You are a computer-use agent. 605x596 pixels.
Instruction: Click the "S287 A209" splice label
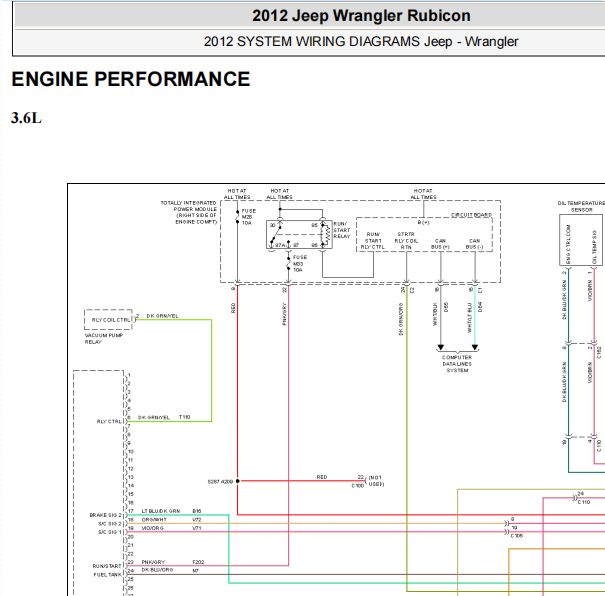tap(220, 481)
